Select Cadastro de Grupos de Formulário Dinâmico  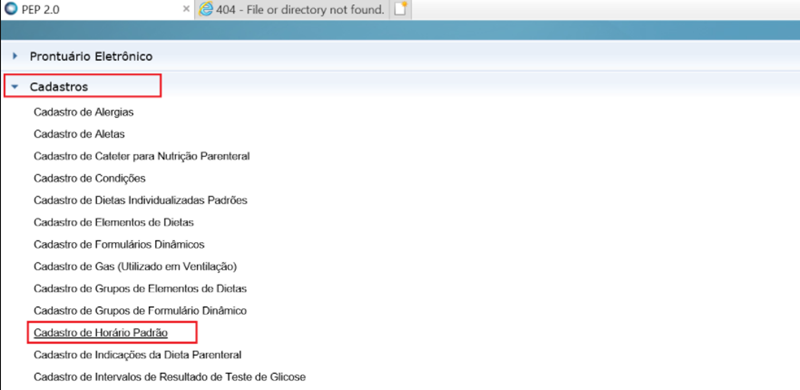pyautogui.click(x=140, y=310)
